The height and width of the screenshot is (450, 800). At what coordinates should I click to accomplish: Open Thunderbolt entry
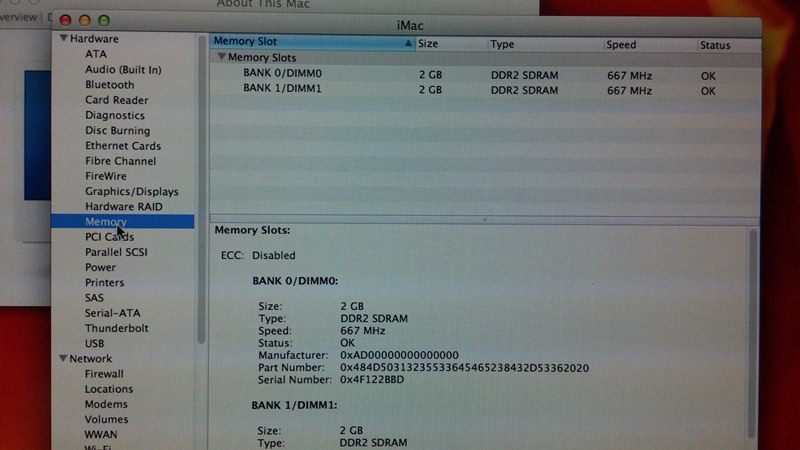coord(117,328)
